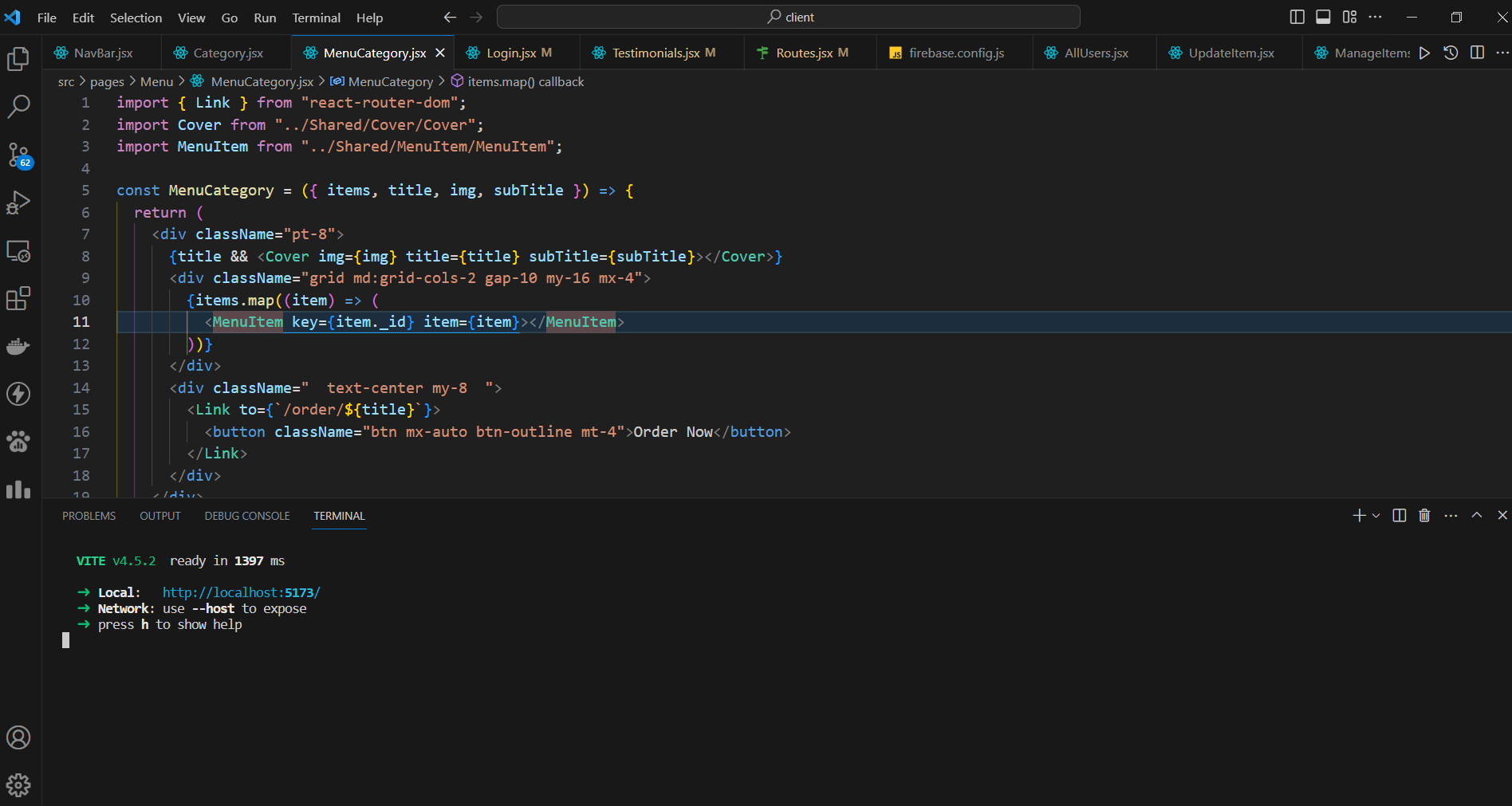Open the Docker view in activity bar
The image size is (1512, 806).
click(x=18, y=346)
